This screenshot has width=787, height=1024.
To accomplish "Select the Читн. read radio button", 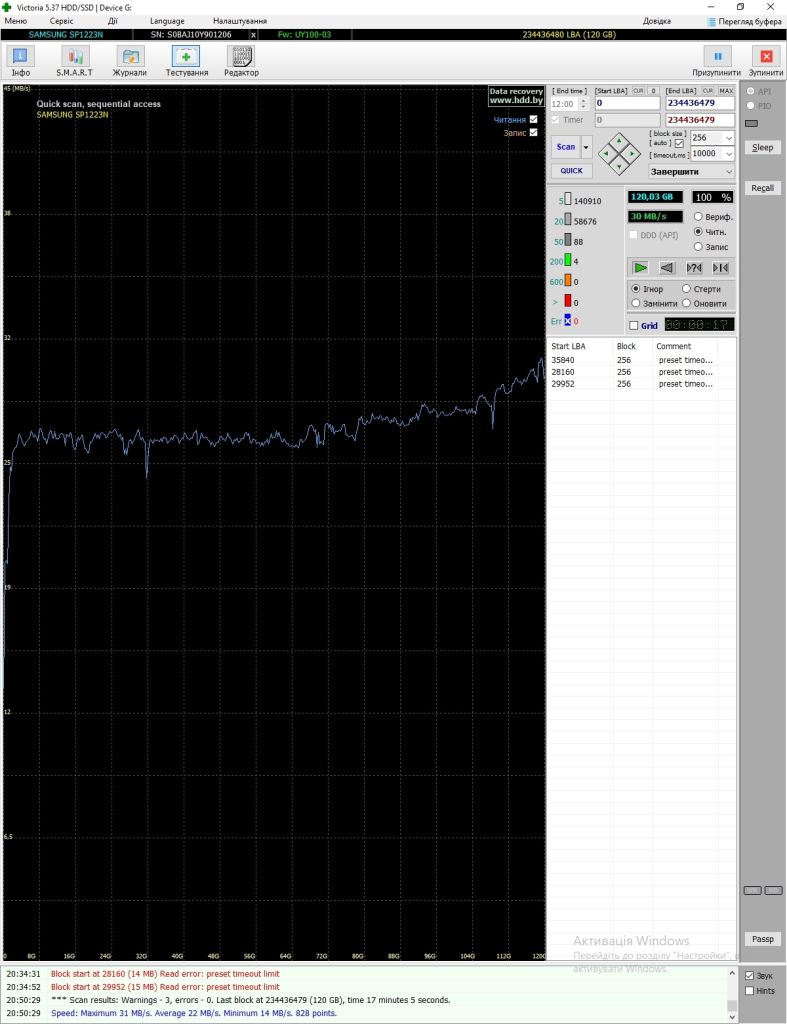I will (698, 231).
